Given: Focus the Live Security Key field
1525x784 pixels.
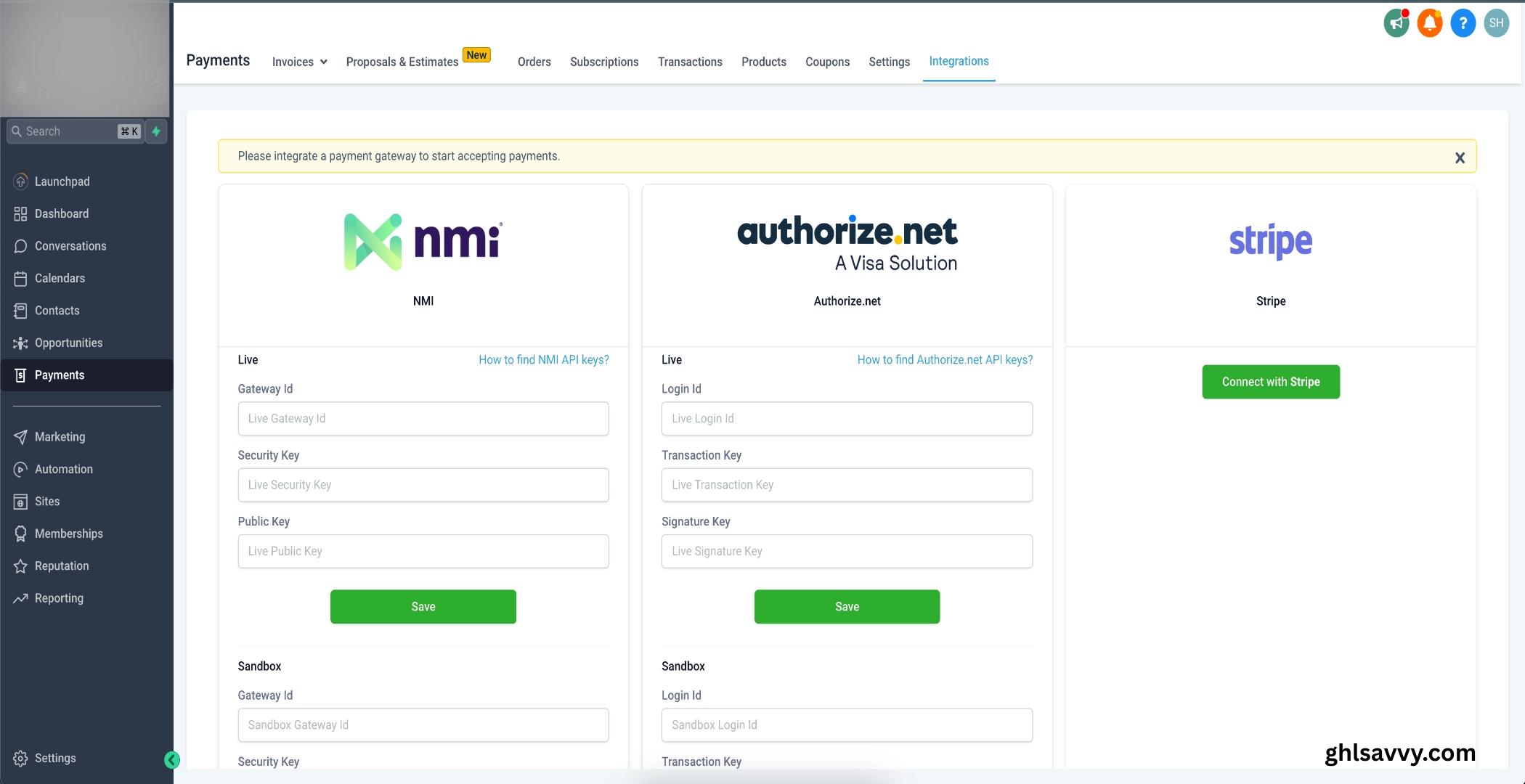Looking at the screenshot, I should pos(423,485).
